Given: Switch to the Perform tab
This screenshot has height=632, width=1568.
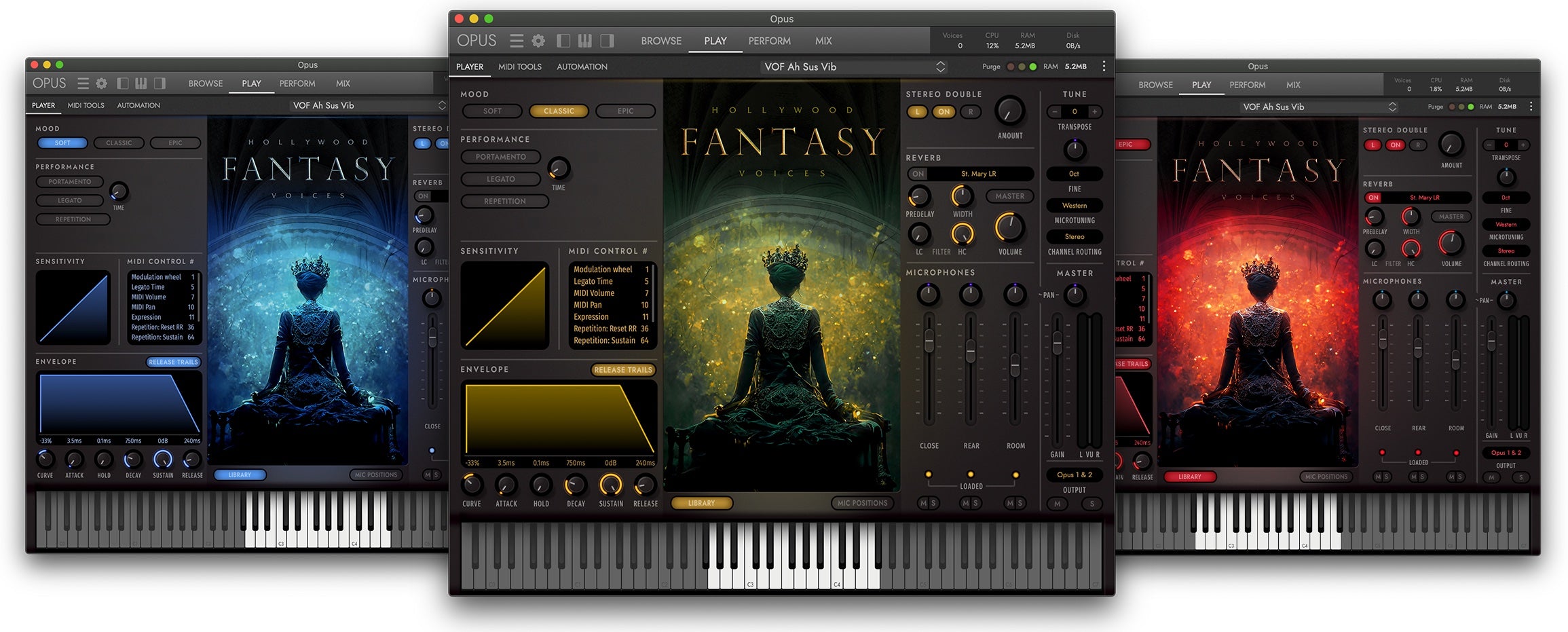Looking at the screenshot, I should click(x=769, y=41).
